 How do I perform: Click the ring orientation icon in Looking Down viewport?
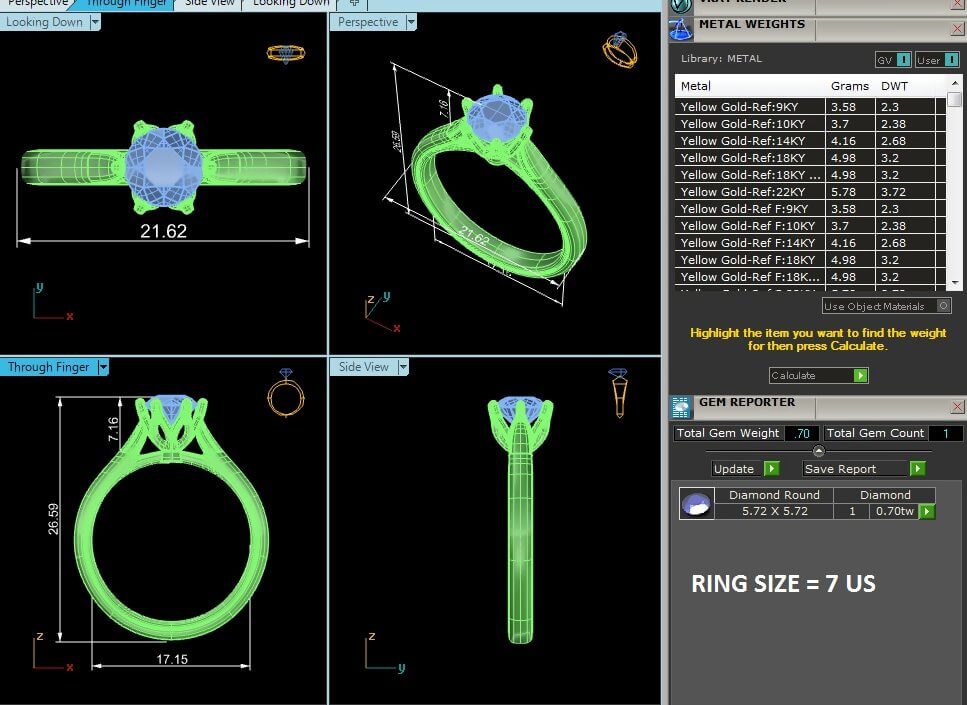coord(286,54)
